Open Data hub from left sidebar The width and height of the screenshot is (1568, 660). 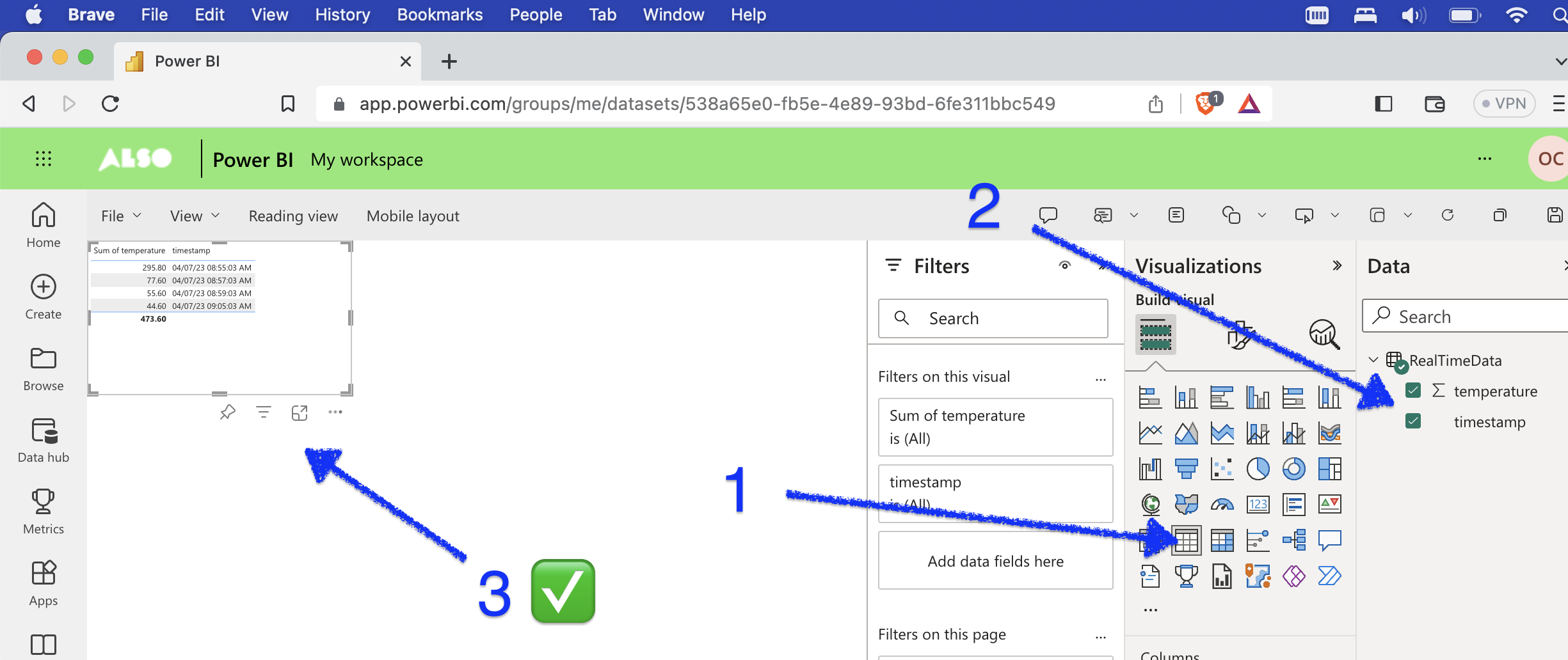(44, 440)
